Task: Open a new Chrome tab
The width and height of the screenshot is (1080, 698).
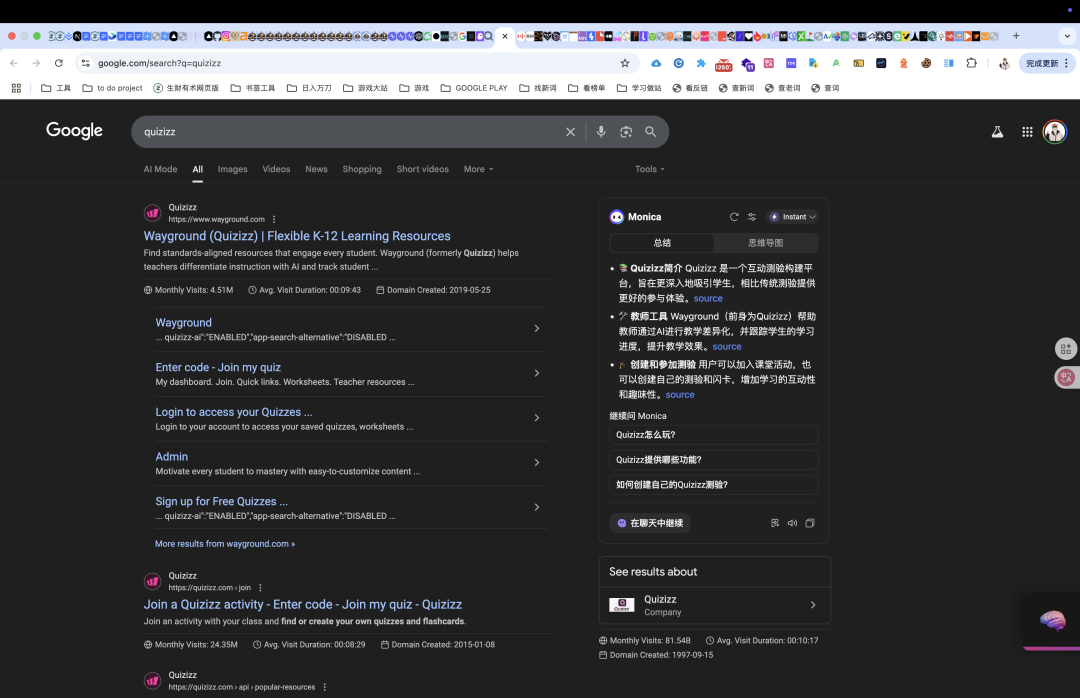Action: 1016,36
